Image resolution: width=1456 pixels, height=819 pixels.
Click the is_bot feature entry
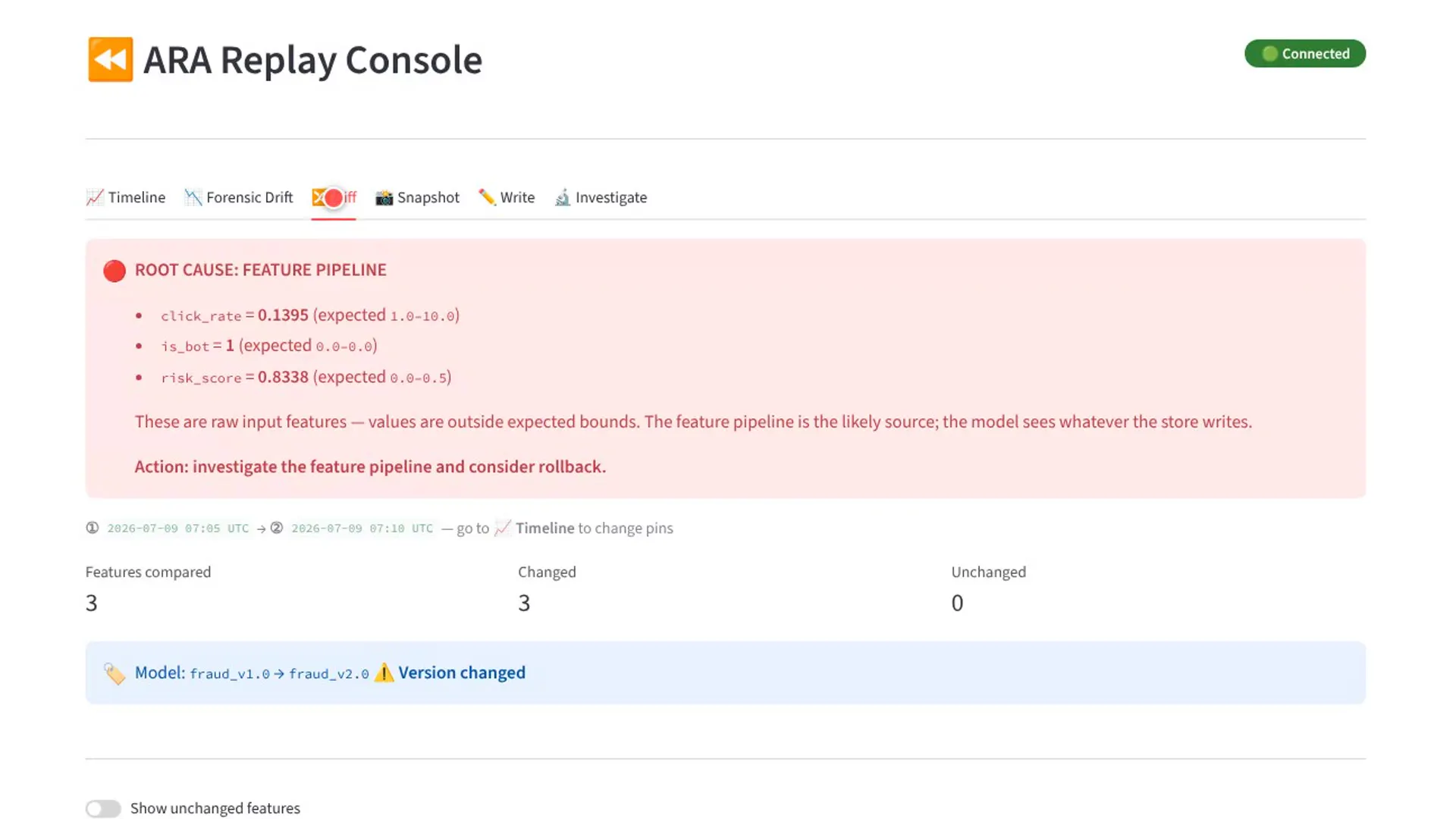[269, 346]
